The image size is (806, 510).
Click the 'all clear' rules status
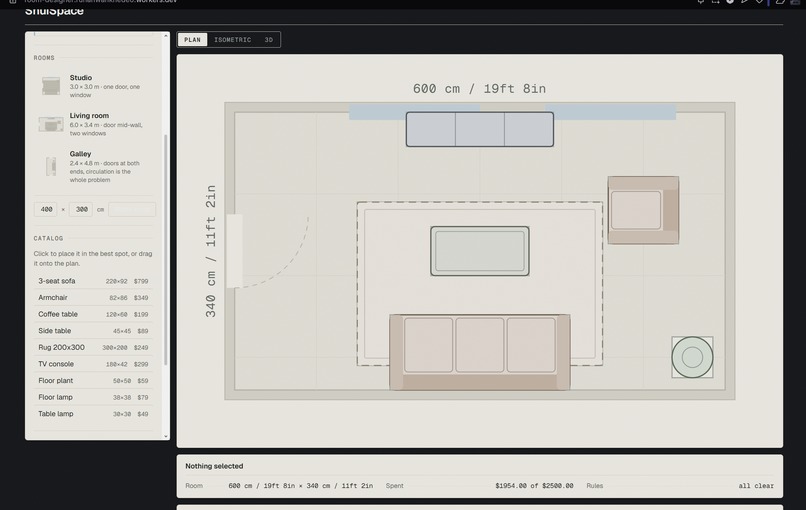(x=756, y=485)
